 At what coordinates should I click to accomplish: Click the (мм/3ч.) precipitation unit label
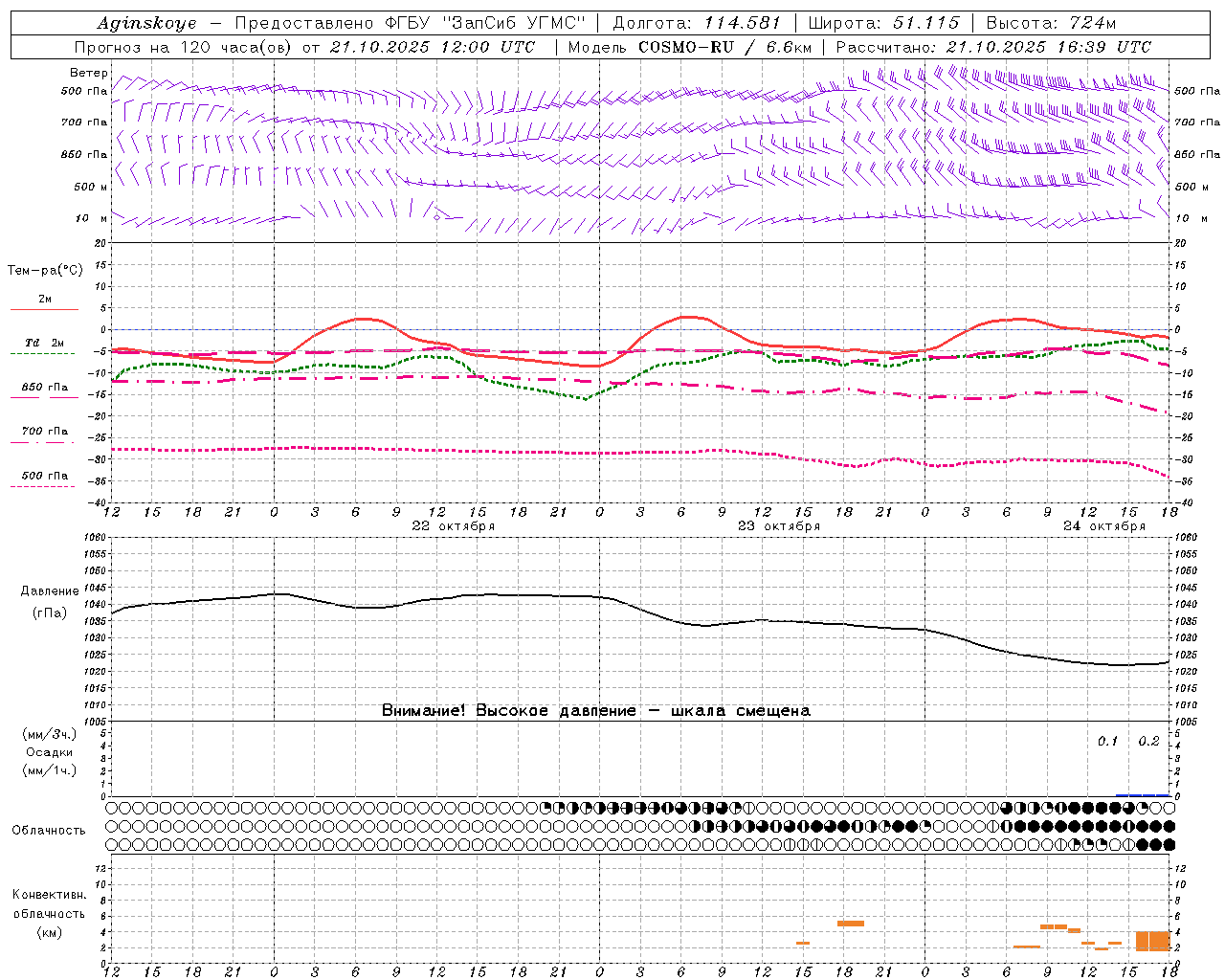click(x=49, y=734)
